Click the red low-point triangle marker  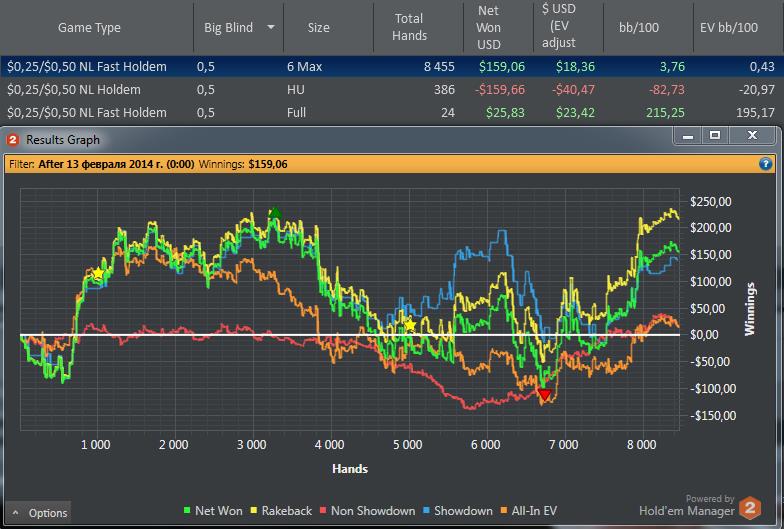544,396
